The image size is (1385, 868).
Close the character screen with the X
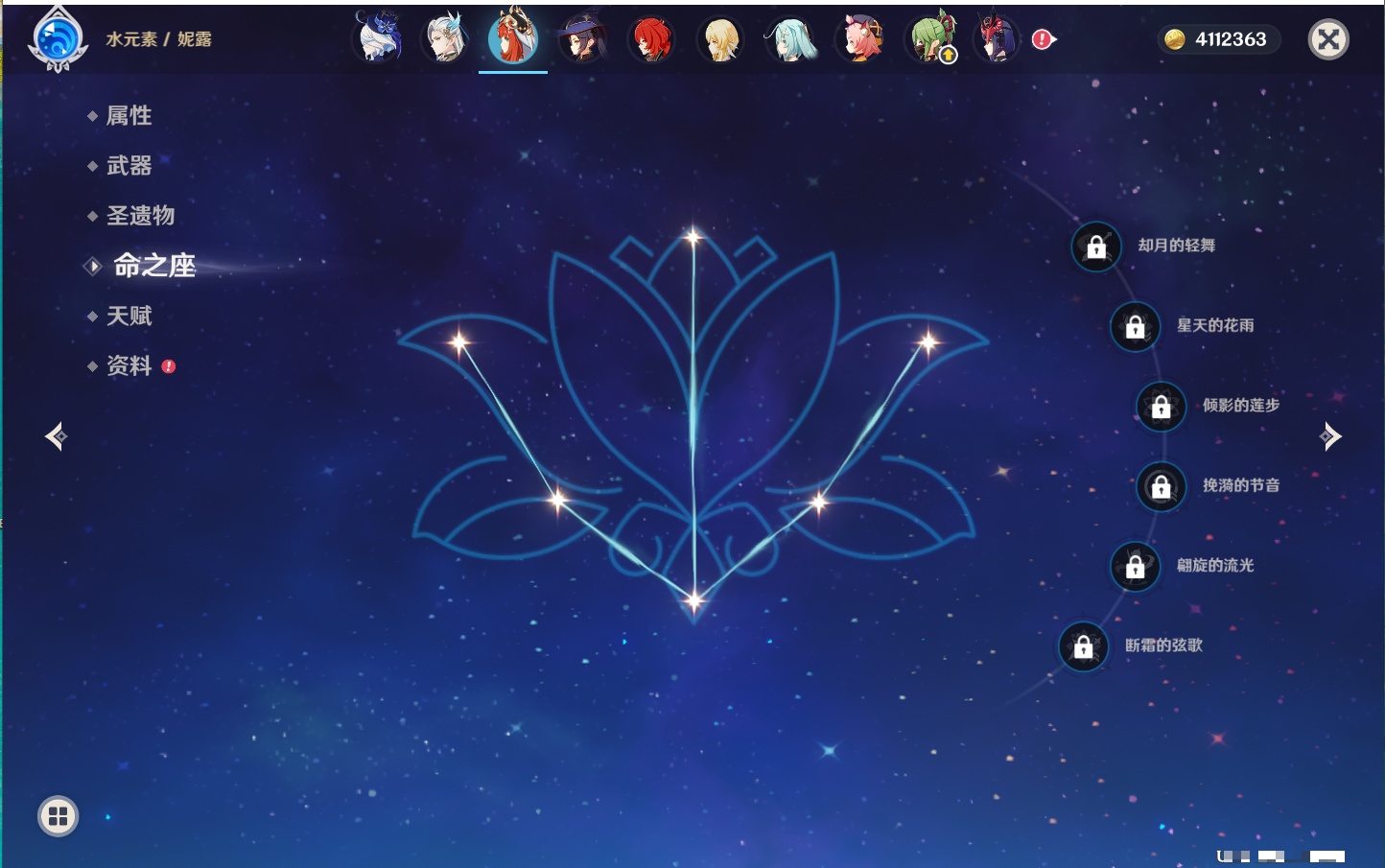point(1328,39)
